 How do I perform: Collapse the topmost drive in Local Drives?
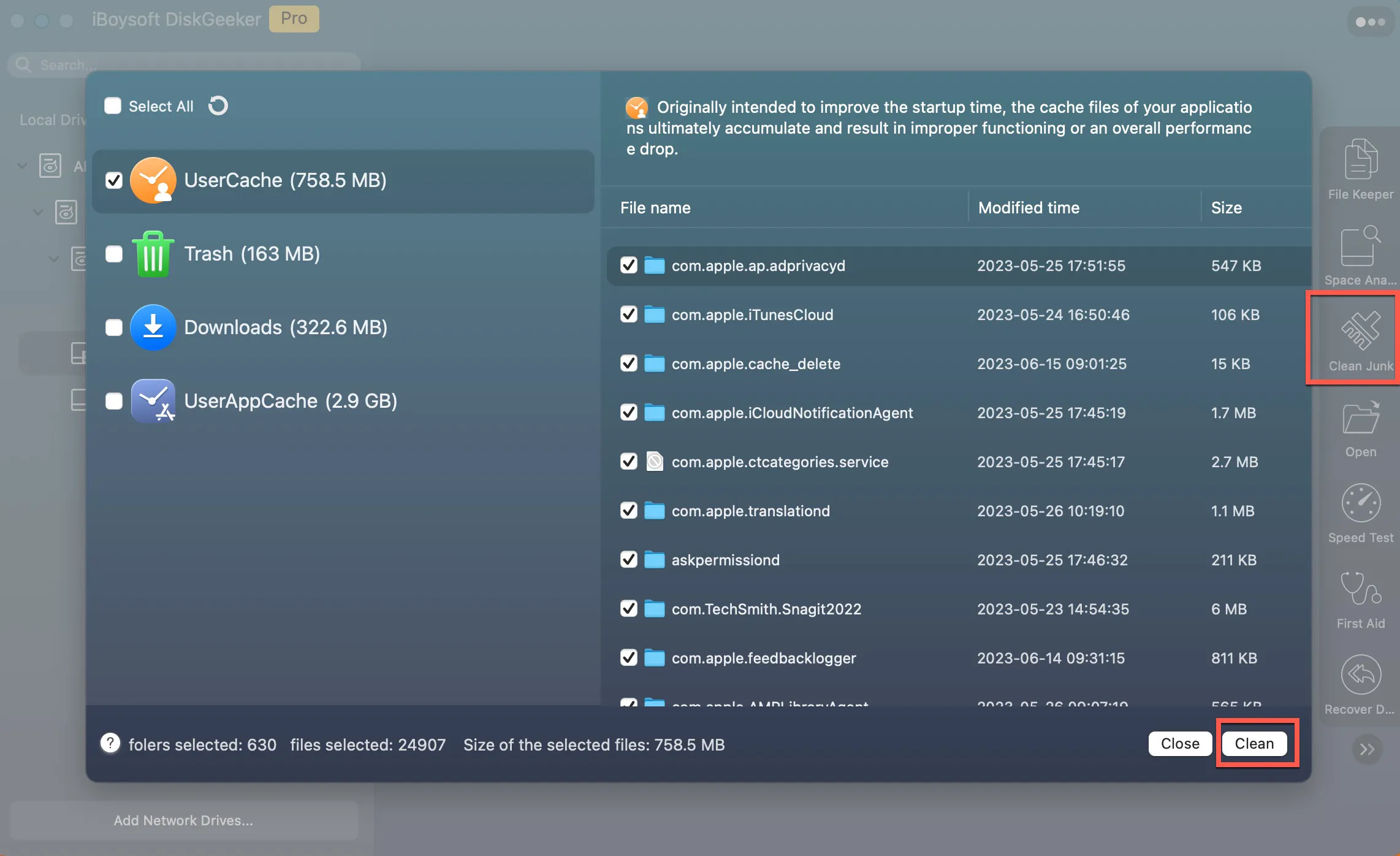[x=21, y=166]
